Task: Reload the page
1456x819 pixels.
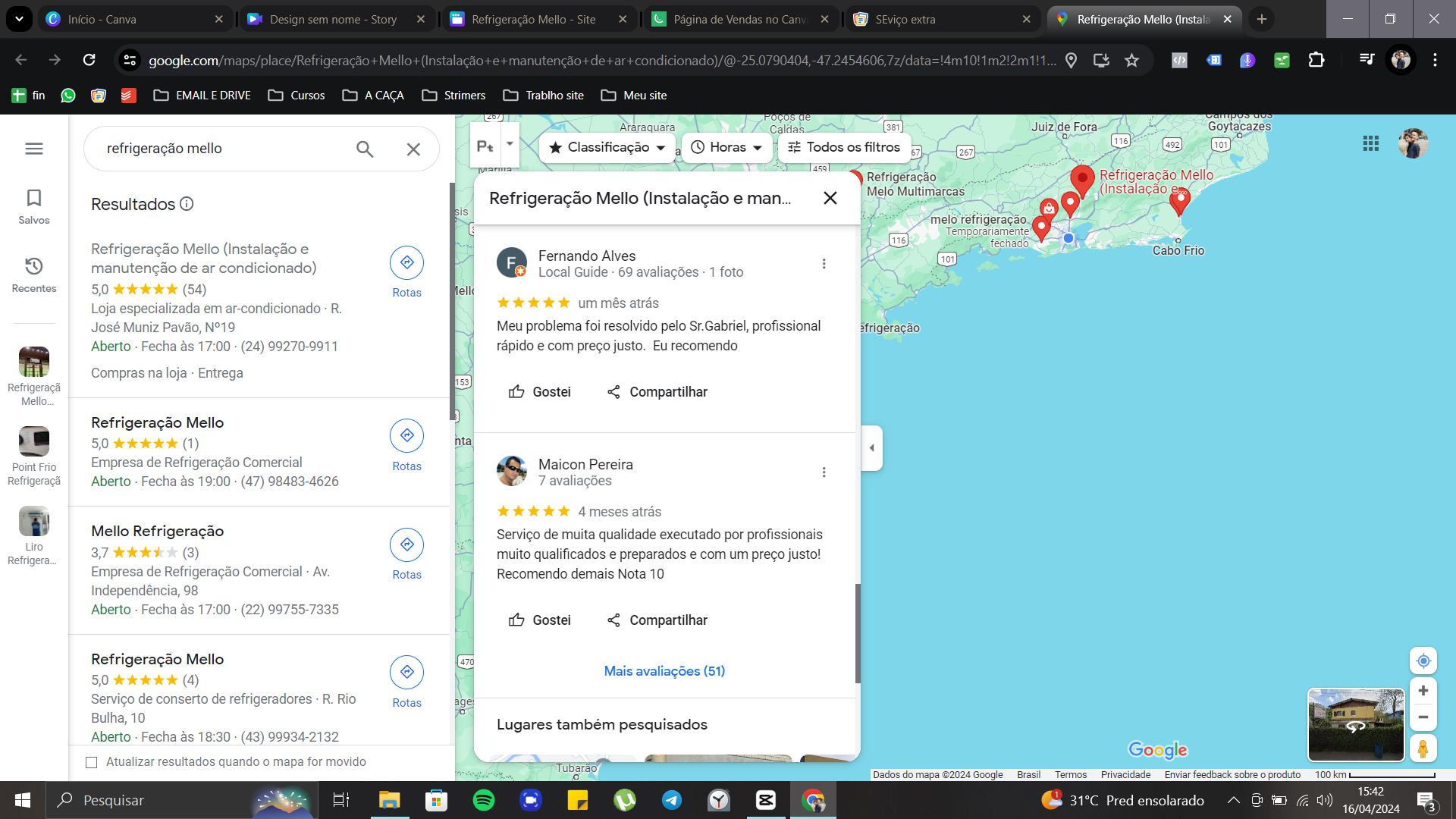Action: tap(89, 60)
